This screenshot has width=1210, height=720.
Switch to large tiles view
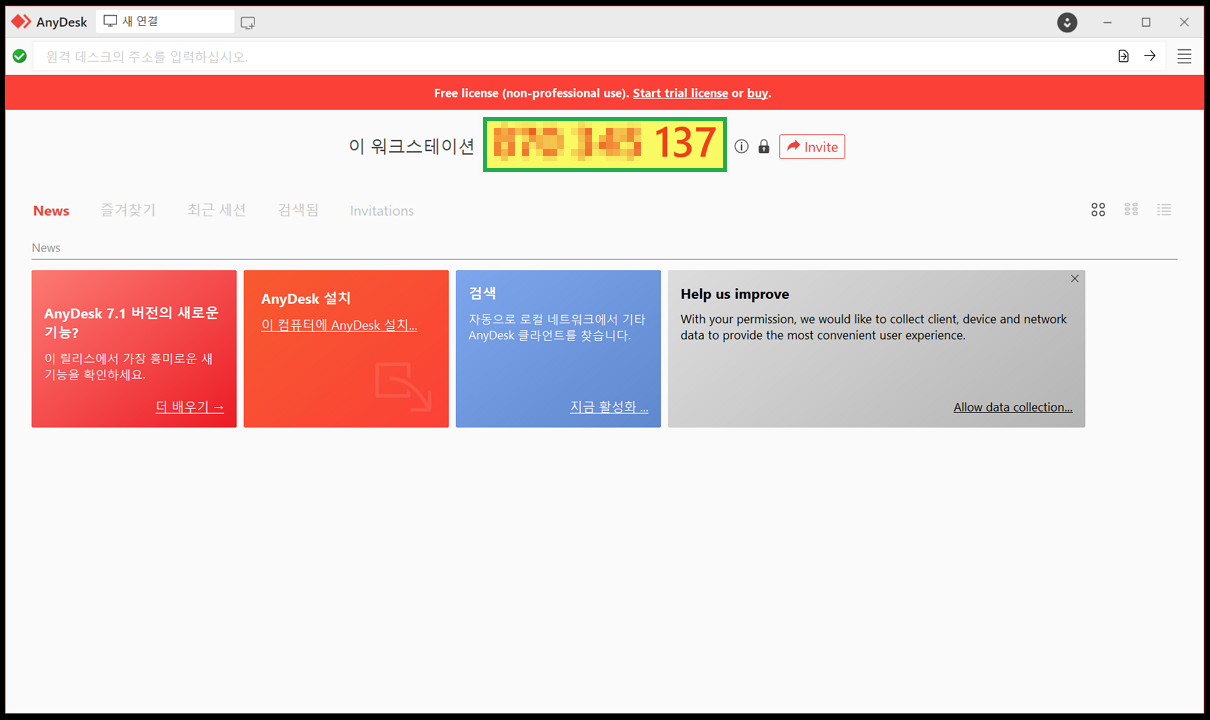click(x=1098, y=210)
